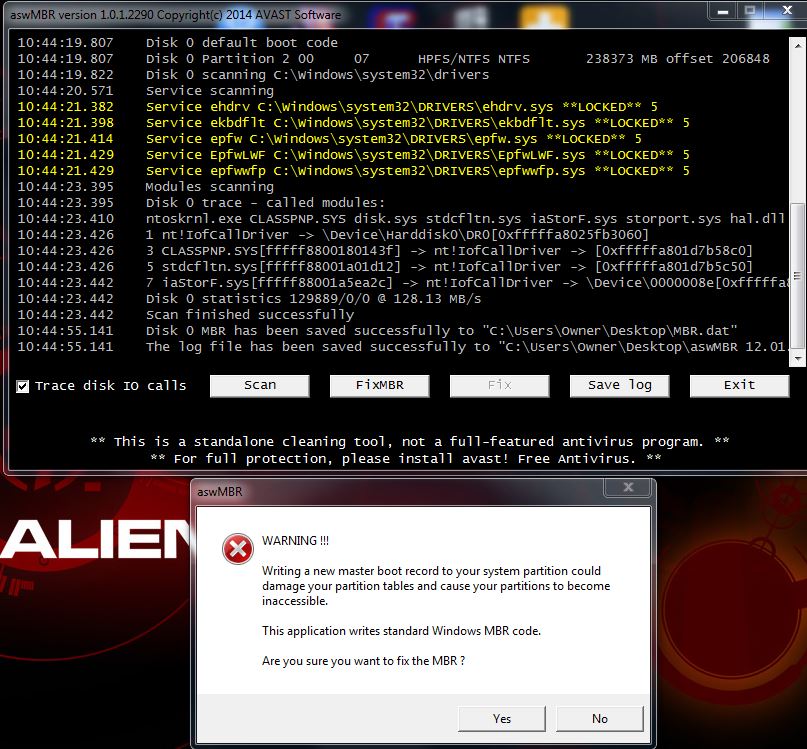This screenshot has height=749, width=807.
Task: Click the 'standalone cleaning tool' notice text
Action: (409, 442)
